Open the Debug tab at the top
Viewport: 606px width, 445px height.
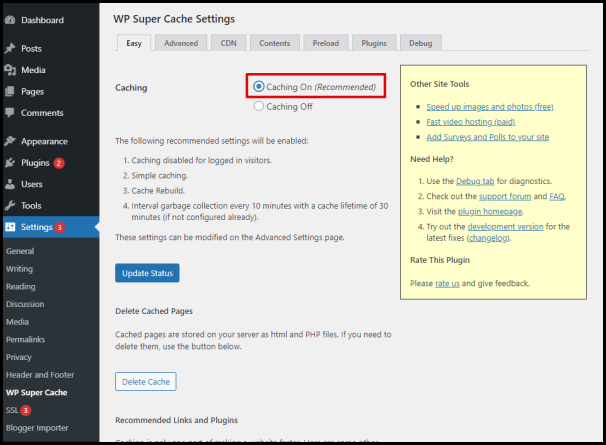point(420,43)
